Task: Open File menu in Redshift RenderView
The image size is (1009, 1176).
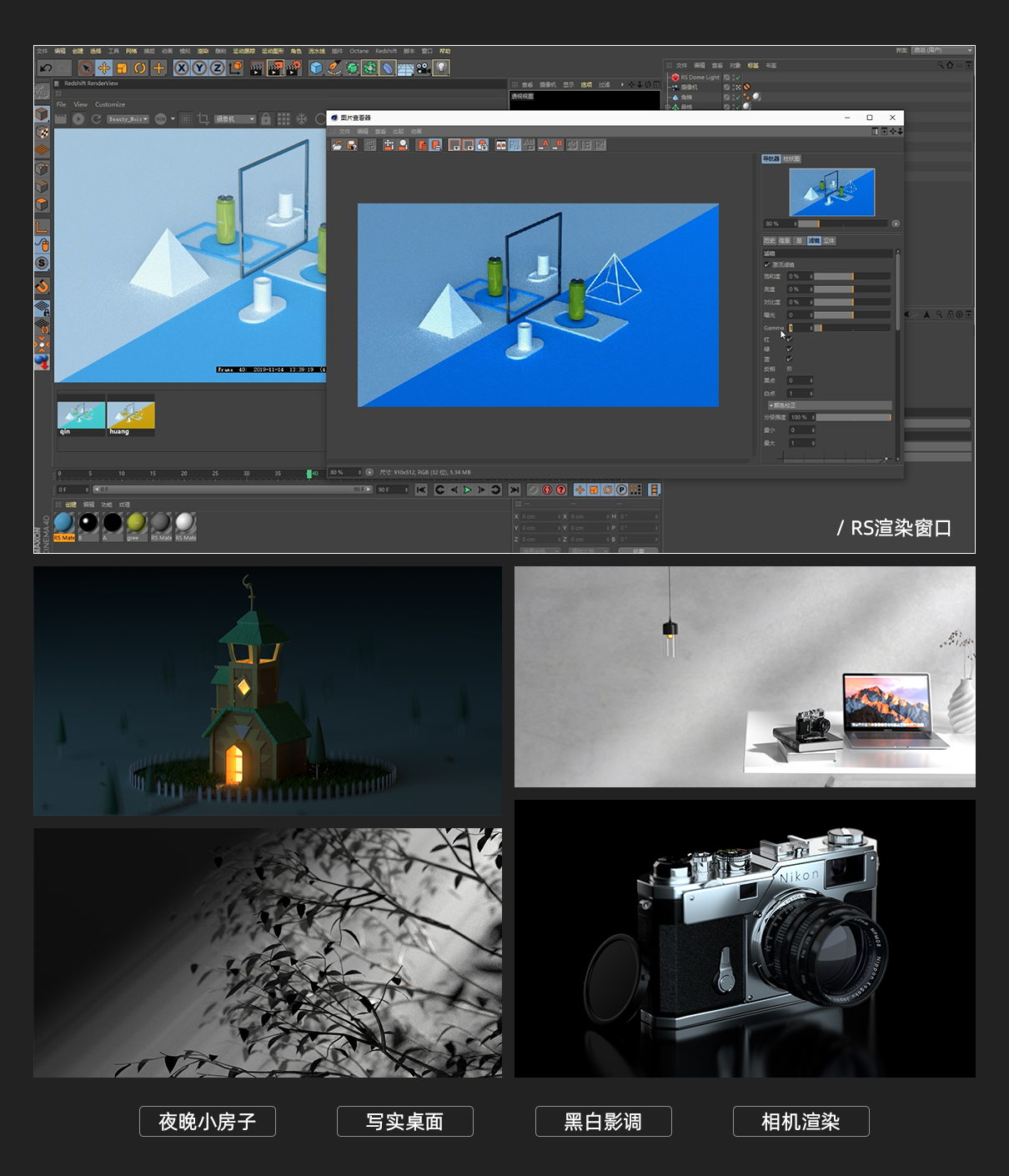Action: pyautogui.click(x=61, y=104)
